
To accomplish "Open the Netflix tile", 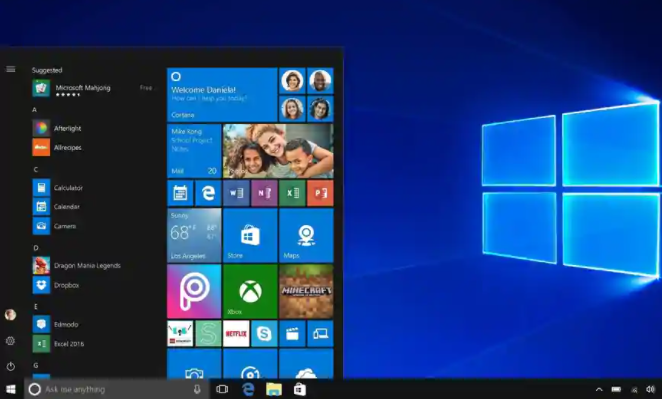I will click(x=236, y=334).
